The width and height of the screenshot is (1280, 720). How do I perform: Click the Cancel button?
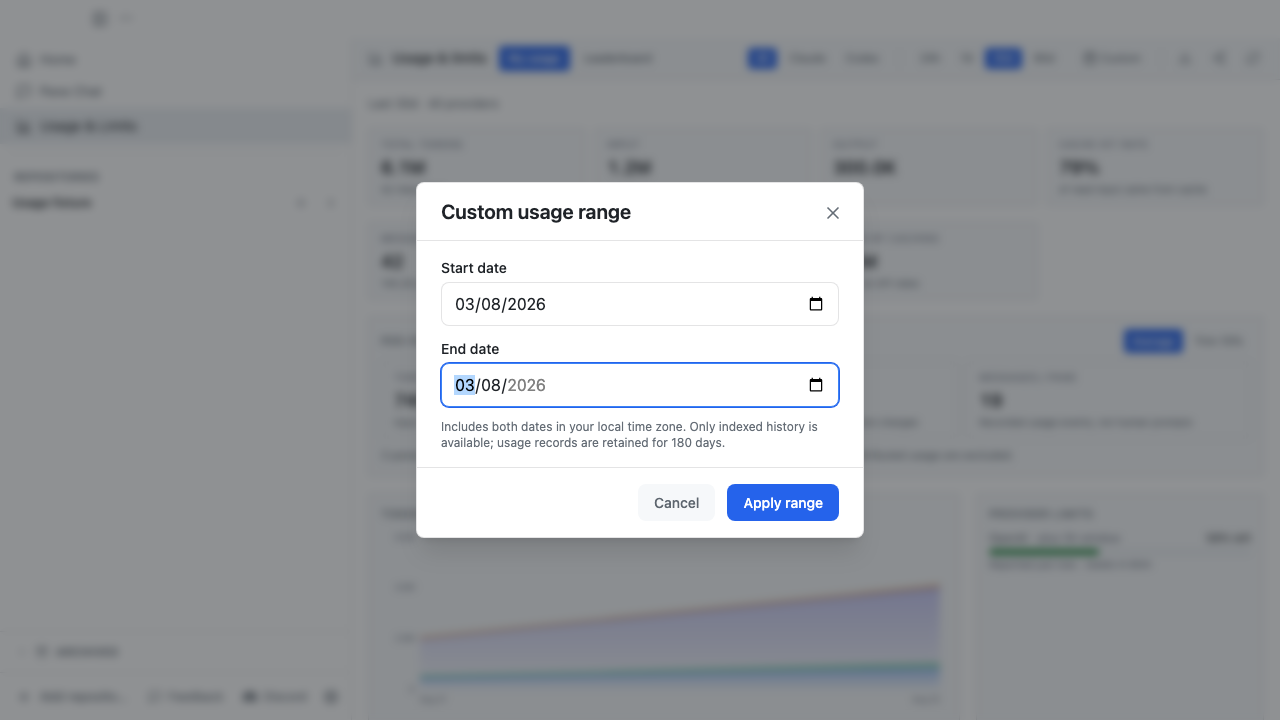click(676, 503)
